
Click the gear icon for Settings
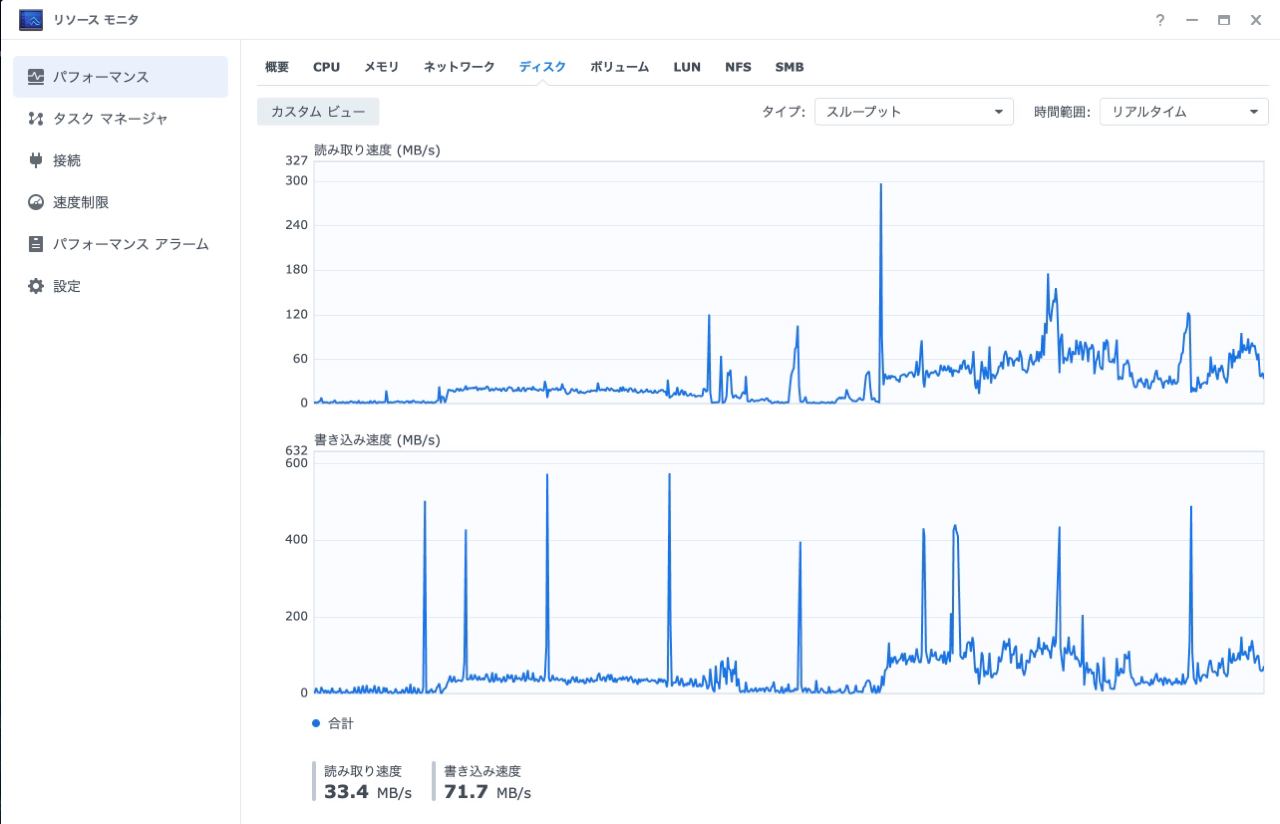[x=36, y=286]
